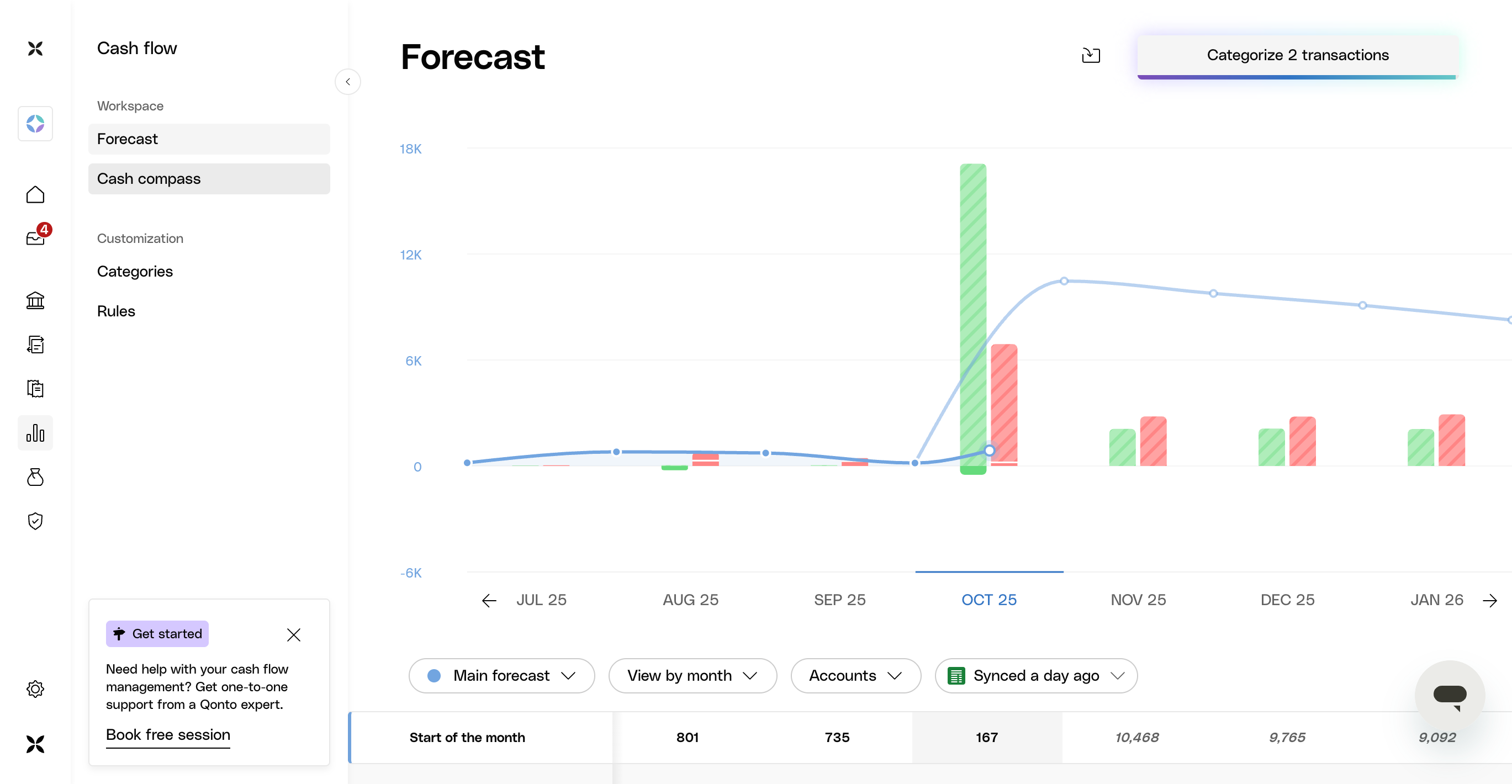Open the bank accounts building icon
1512x784 pixels.
tap(35, 300)
